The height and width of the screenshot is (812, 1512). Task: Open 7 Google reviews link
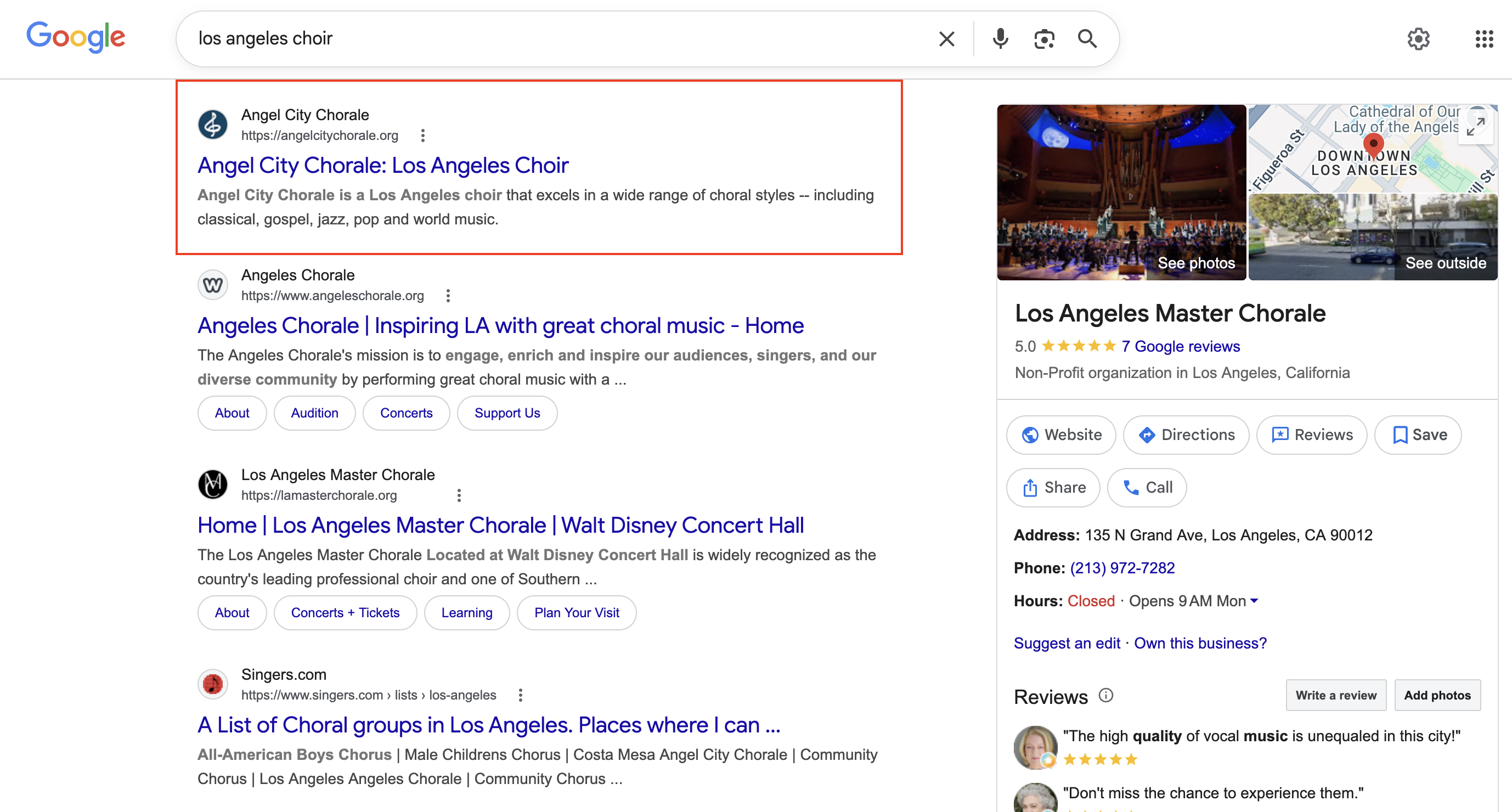point(1181,346)
